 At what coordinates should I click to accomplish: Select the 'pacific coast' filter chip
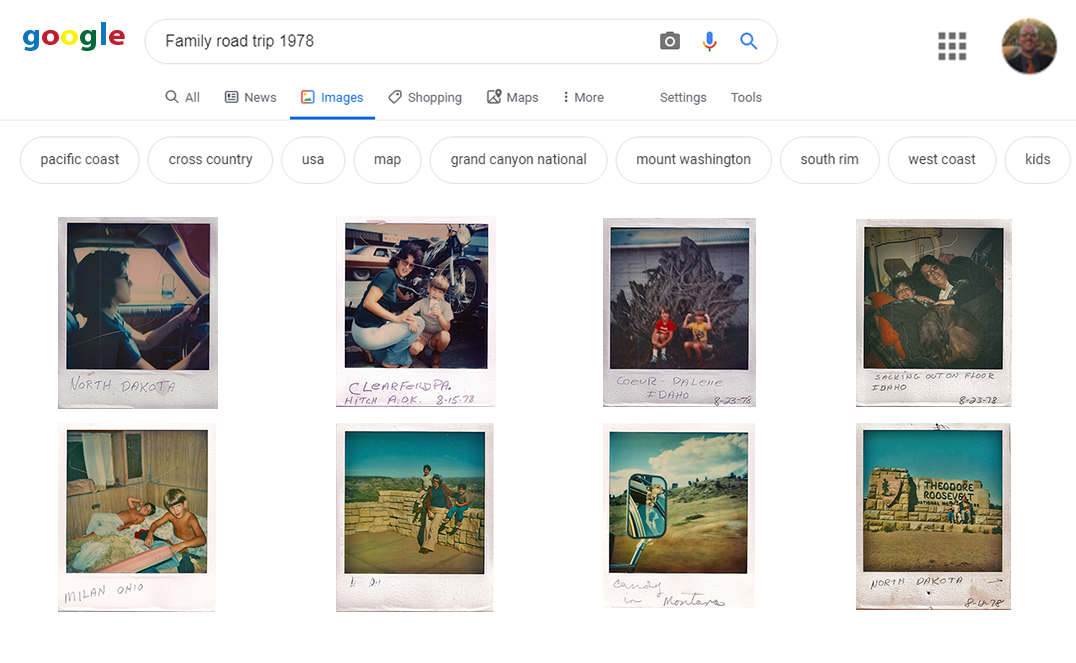tap(80, 160)
